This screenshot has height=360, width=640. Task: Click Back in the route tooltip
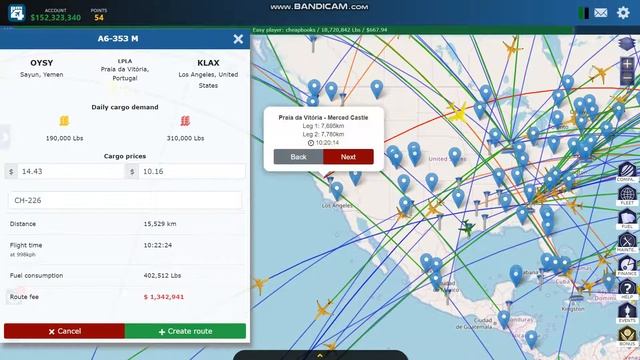[x=298, y=157]
